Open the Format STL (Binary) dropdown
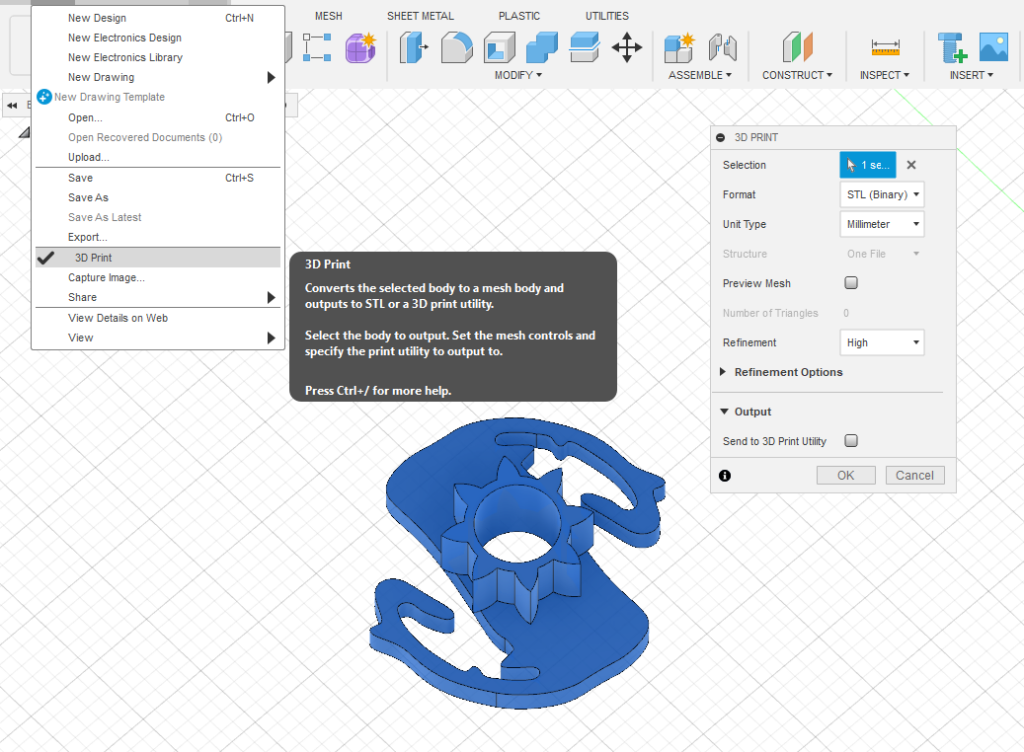Image resolution: width=1024 pixels, height=752 pixels. [x=881, y=195]
